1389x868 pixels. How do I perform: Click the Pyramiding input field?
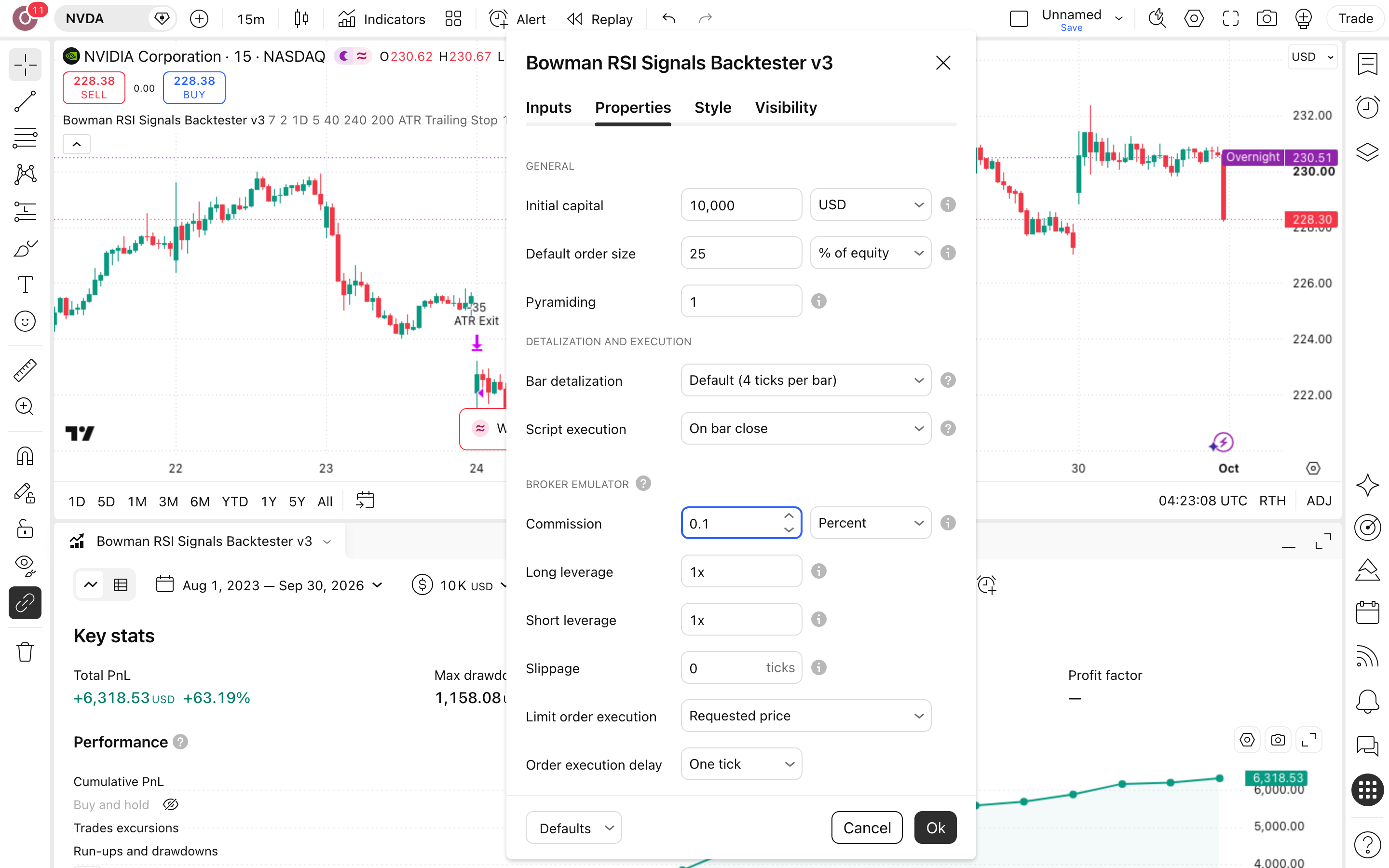741,301
